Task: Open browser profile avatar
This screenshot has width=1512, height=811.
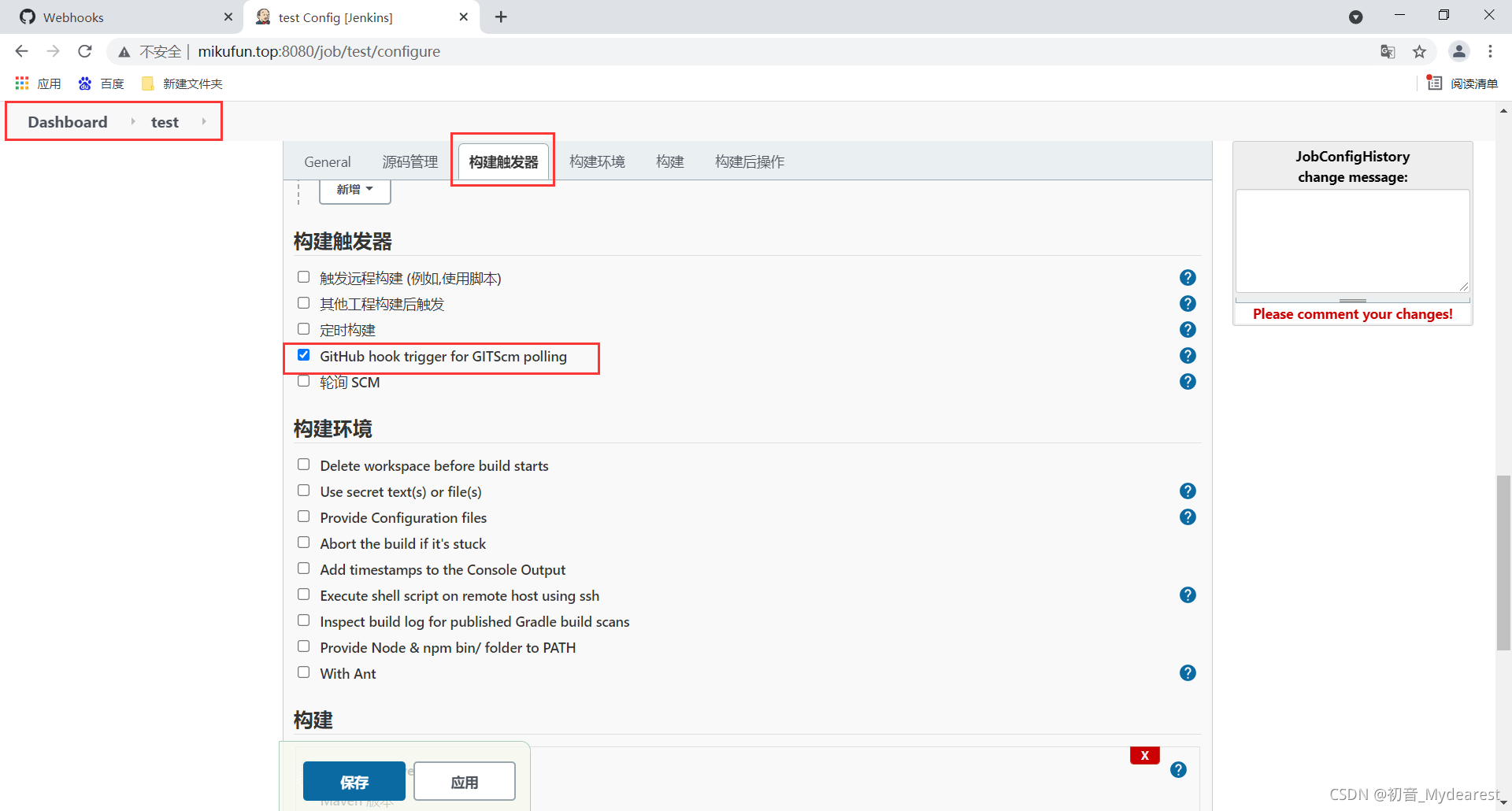Action: 1458,52
